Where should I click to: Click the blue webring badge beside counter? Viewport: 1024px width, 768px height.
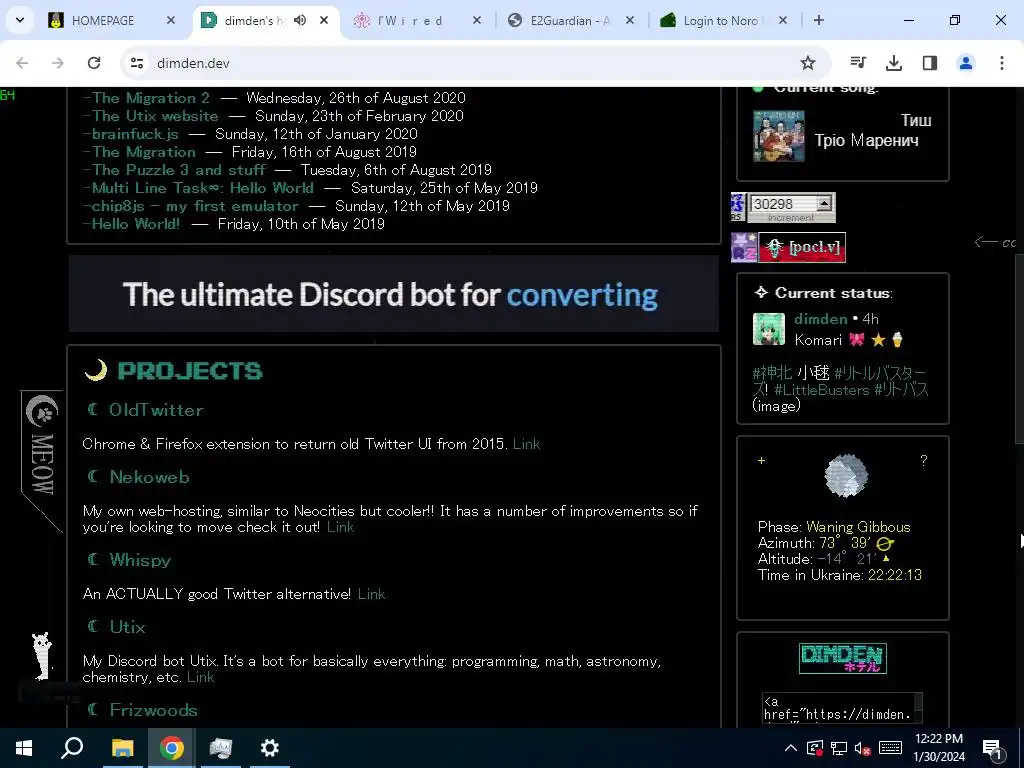(x=738, y=207)
